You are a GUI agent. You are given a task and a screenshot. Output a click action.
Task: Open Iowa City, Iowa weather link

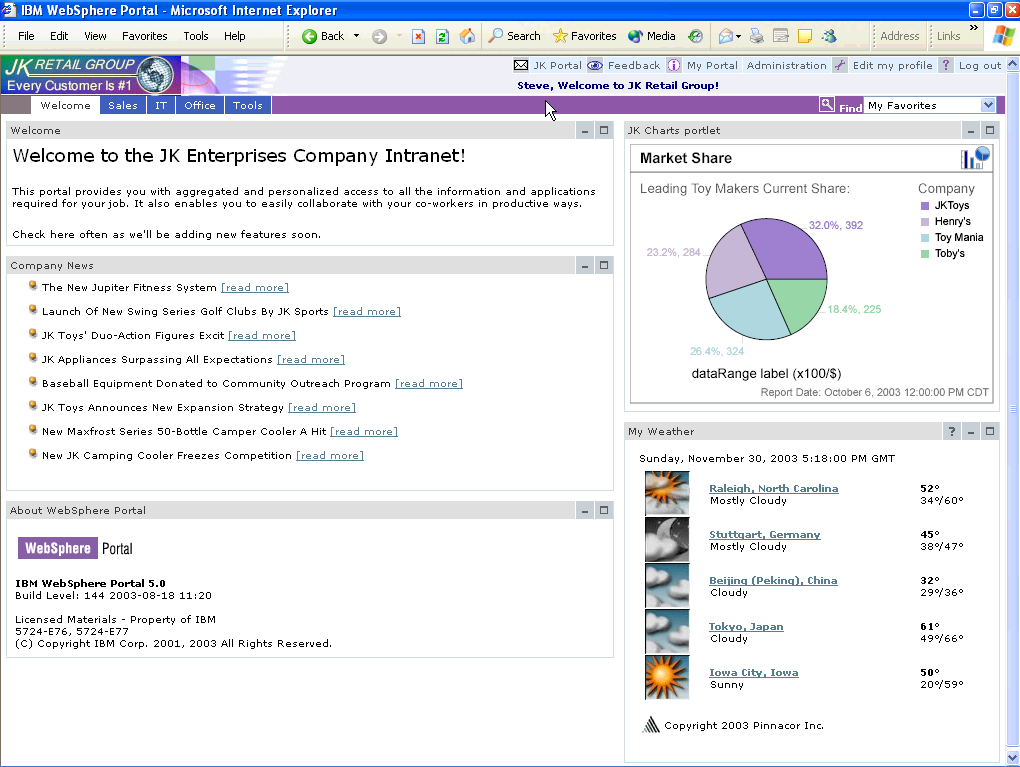pos(753,673)
